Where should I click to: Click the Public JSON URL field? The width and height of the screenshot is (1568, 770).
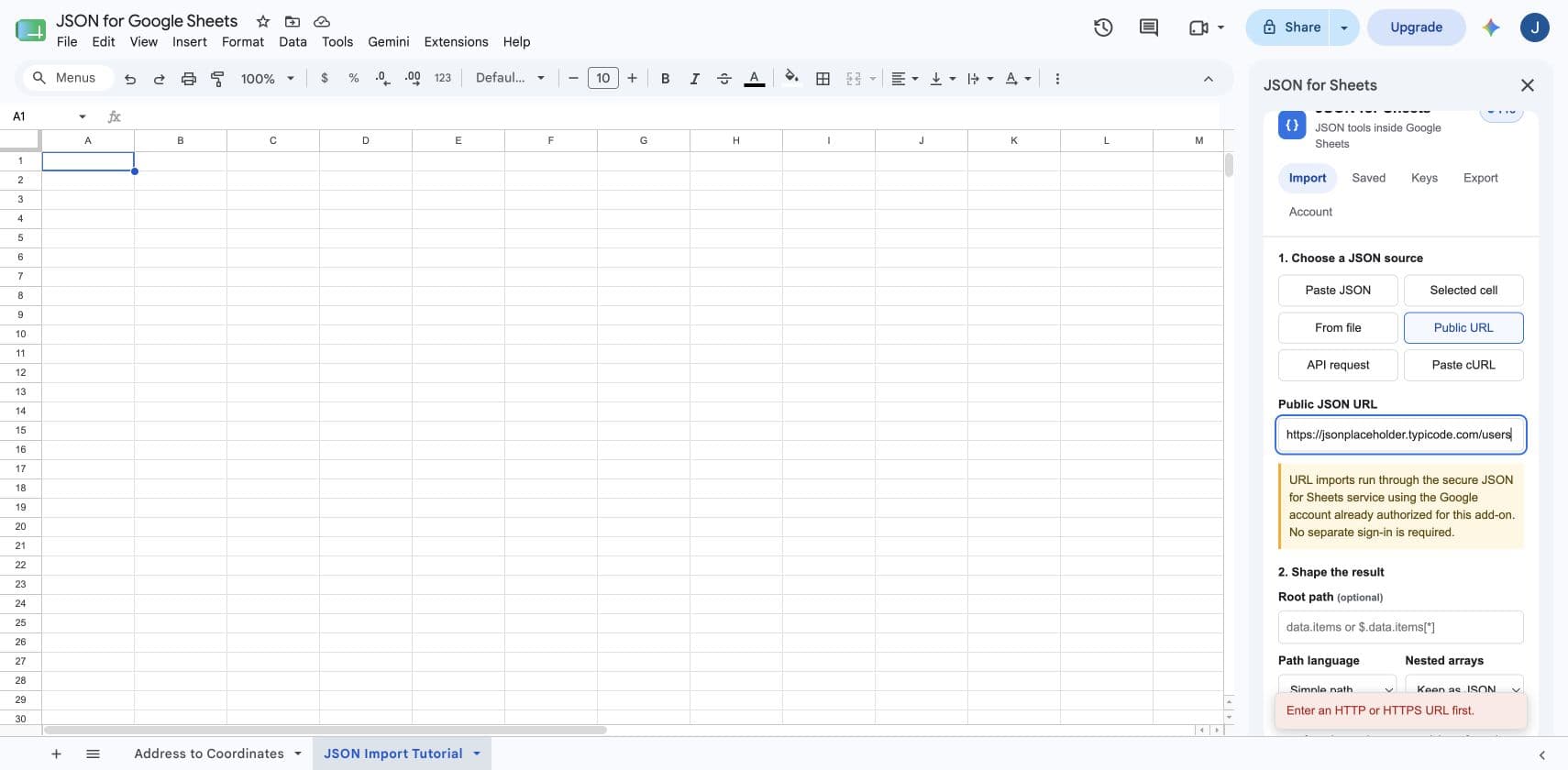1400,434
